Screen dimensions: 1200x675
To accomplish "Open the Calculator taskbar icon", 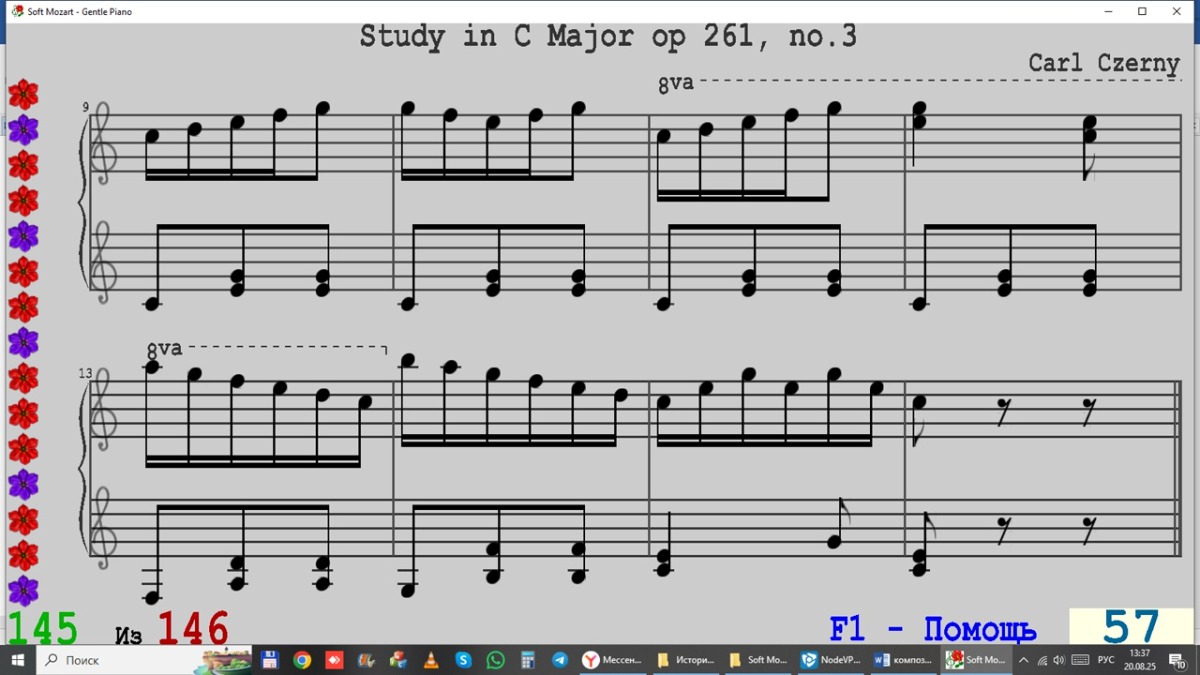I will point(527,660).
